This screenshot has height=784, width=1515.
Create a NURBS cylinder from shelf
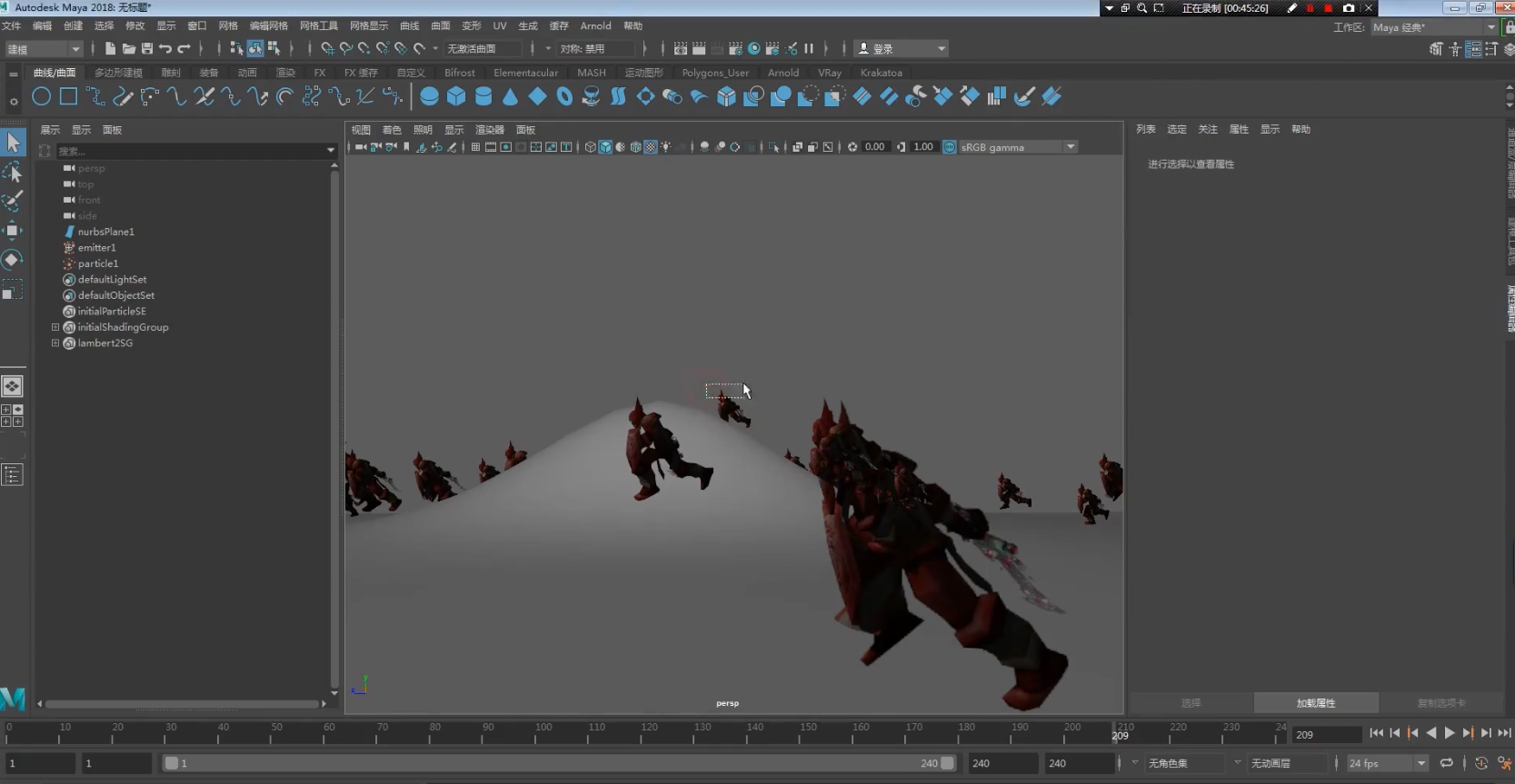click(x=483, y=96)
